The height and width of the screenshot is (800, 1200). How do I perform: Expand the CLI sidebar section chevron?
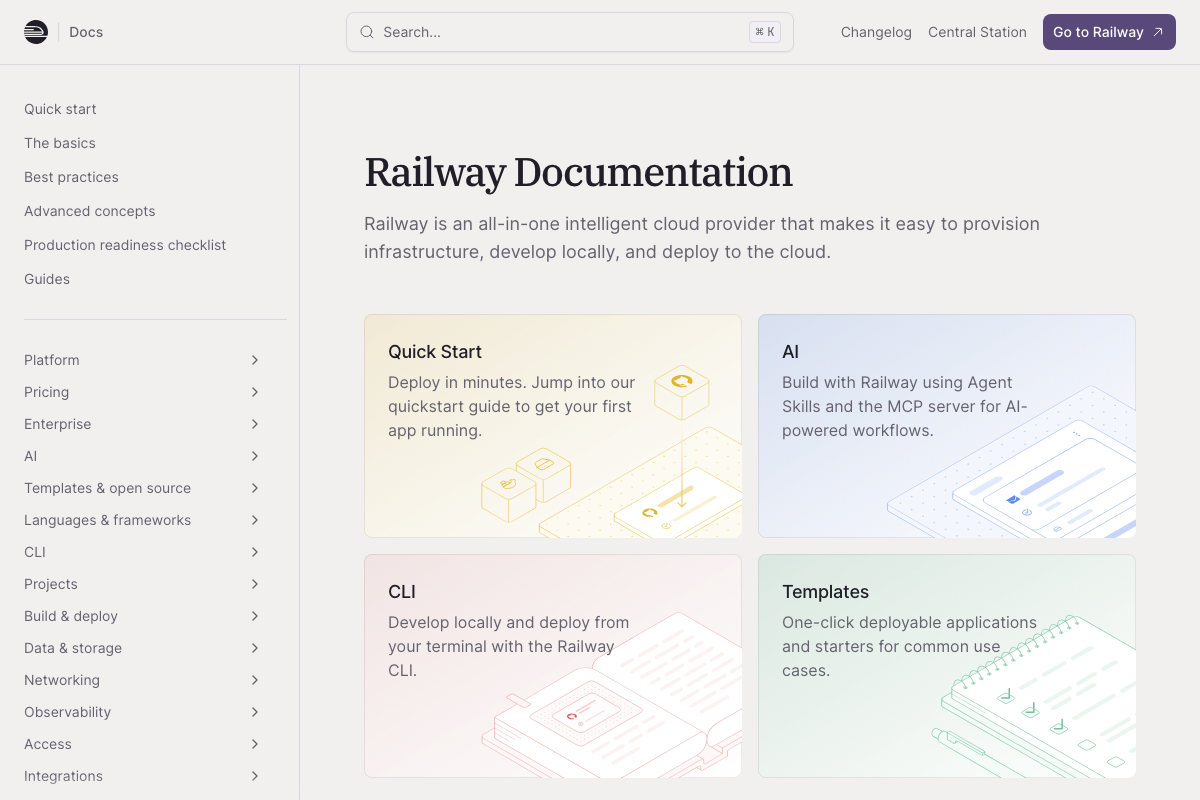255,552
